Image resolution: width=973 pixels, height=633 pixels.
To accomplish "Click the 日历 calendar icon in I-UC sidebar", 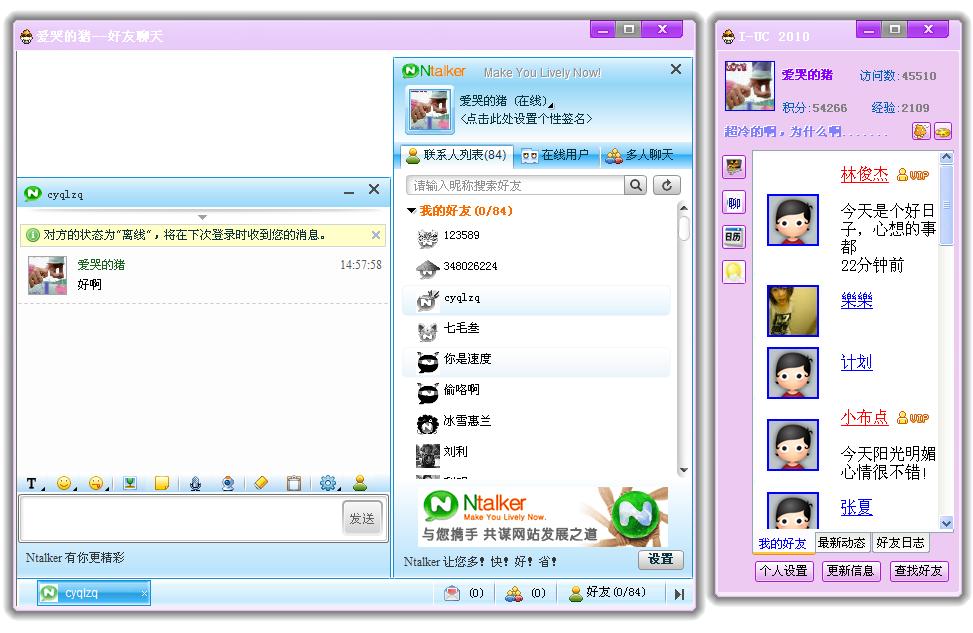I will [x=734, y=237].
